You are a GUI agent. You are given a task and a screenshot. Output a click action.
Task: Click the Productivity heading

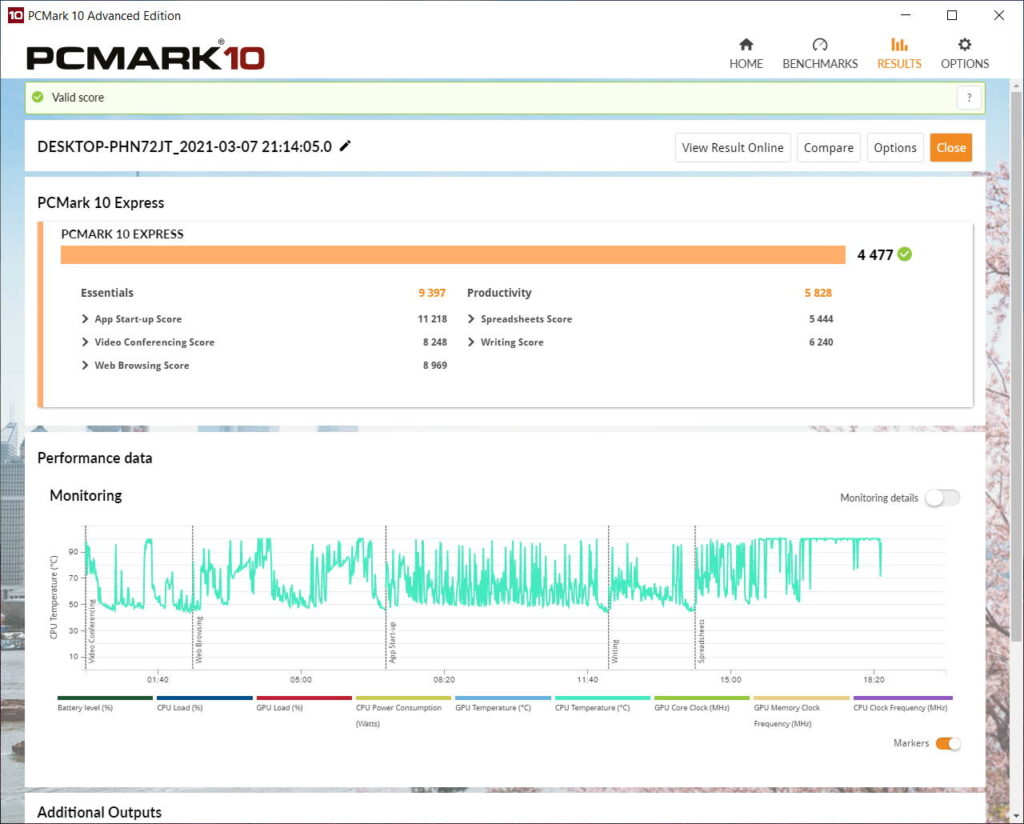(x=499, y=293)
